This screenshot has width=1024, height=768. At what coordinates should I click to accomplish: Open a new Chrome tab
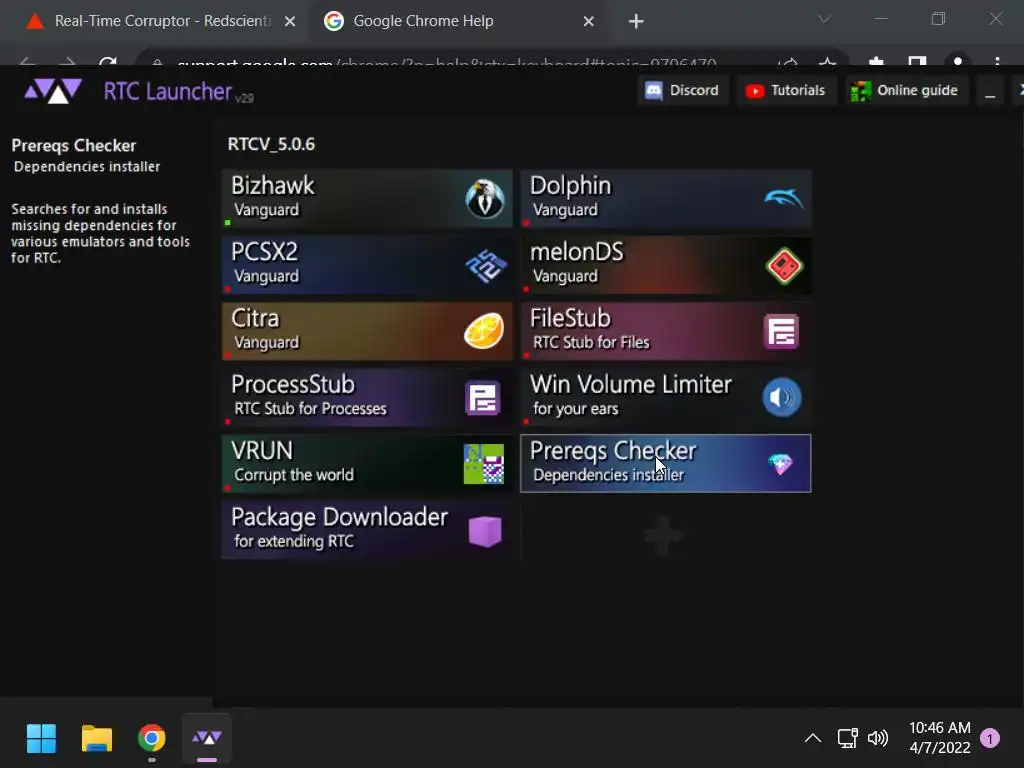pyautogui.click(x=636, y=22)
